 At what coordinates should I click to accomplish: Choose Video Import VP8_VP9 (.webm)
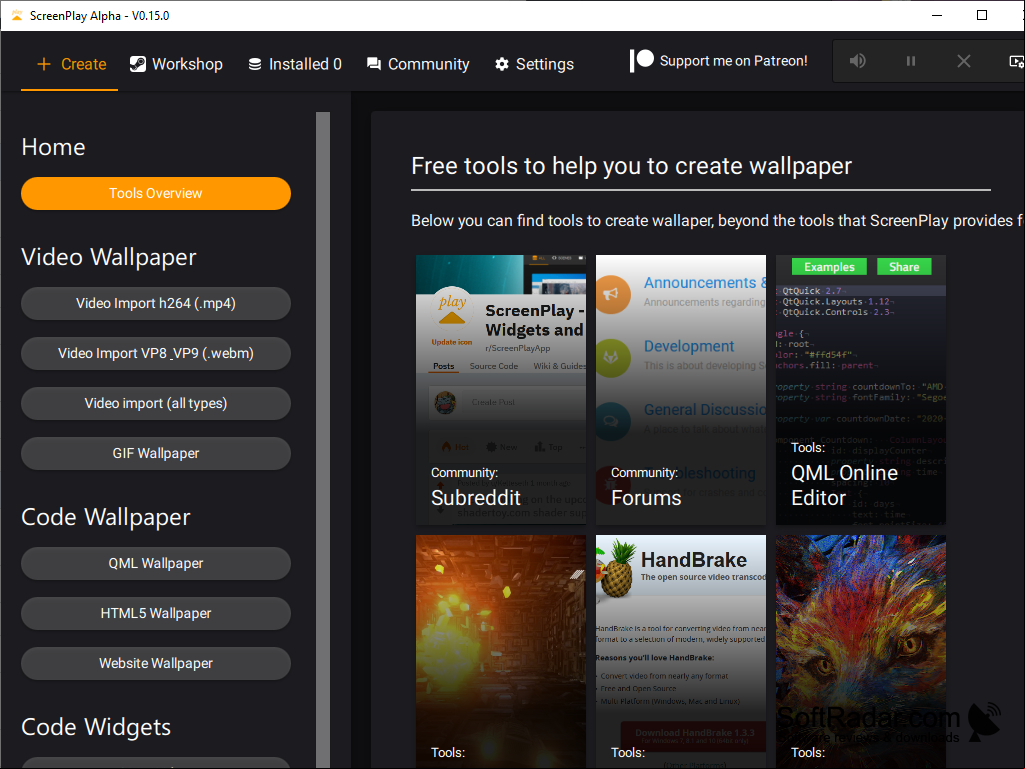click(x=156, y=353)
